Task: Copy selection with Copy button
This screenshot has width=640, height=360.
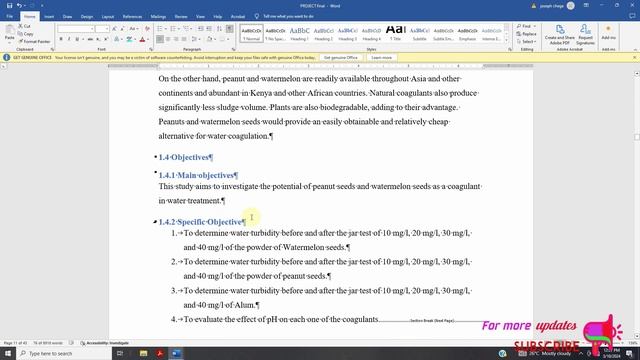Action: [x=25, y=34]
